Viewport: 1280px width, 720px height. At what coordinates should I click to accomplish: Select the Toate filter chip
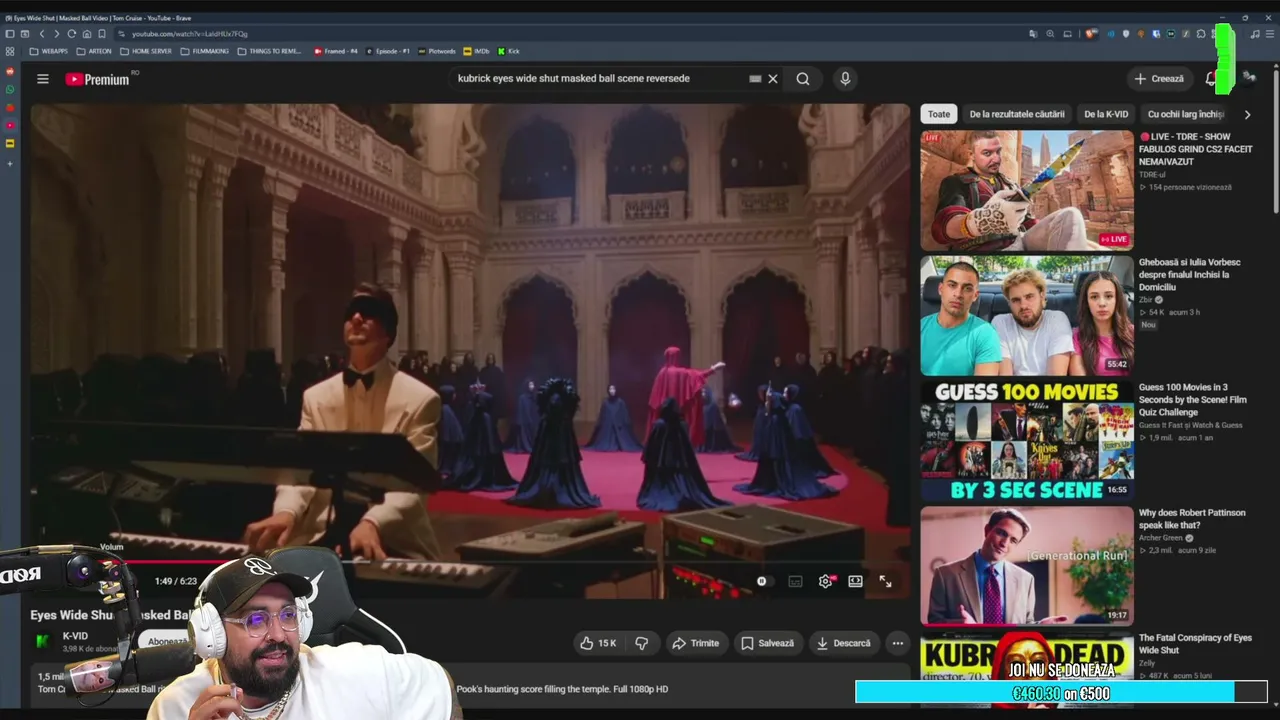point(939,114)
